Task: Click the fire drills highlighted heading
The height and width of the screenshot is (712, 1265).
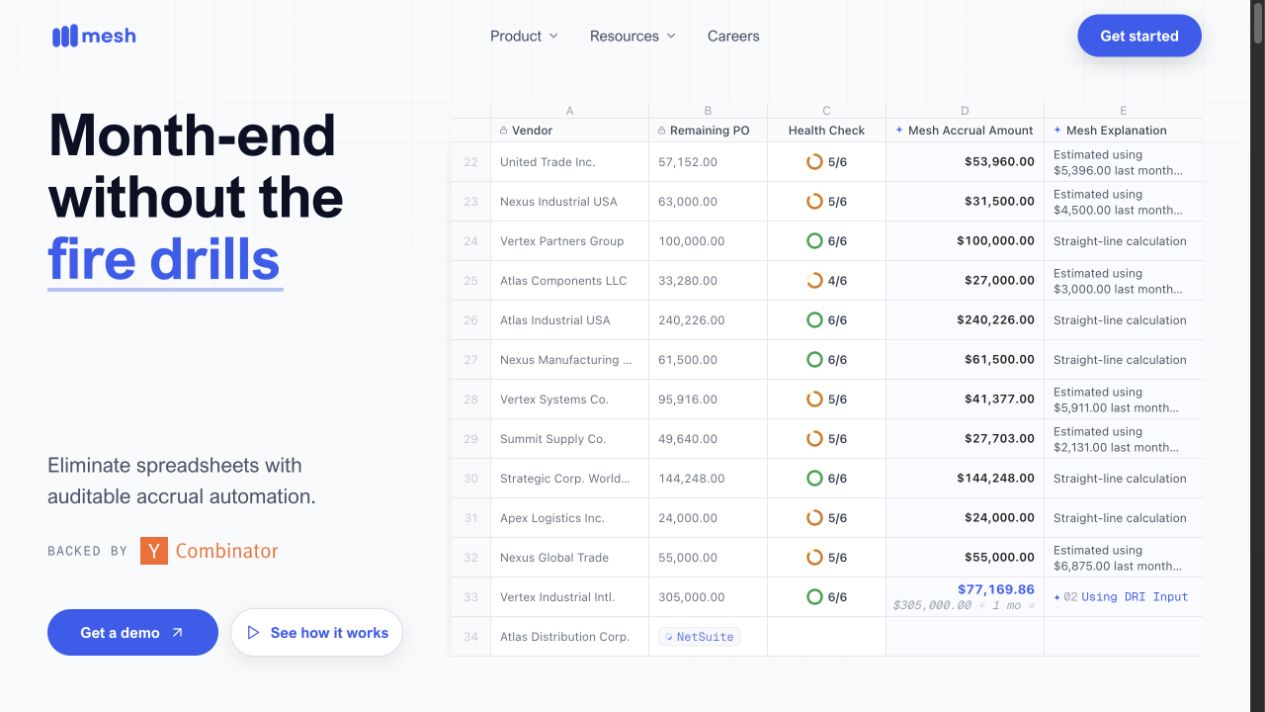Action: [164, 260]
